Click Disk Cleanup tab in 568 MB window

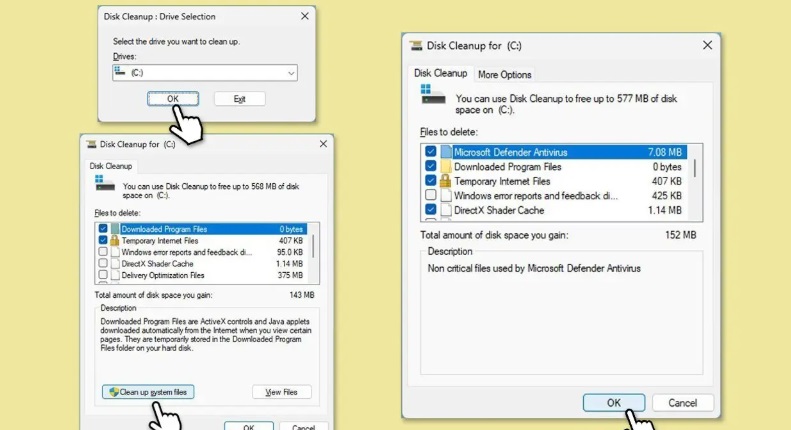[x=110, y=166]
